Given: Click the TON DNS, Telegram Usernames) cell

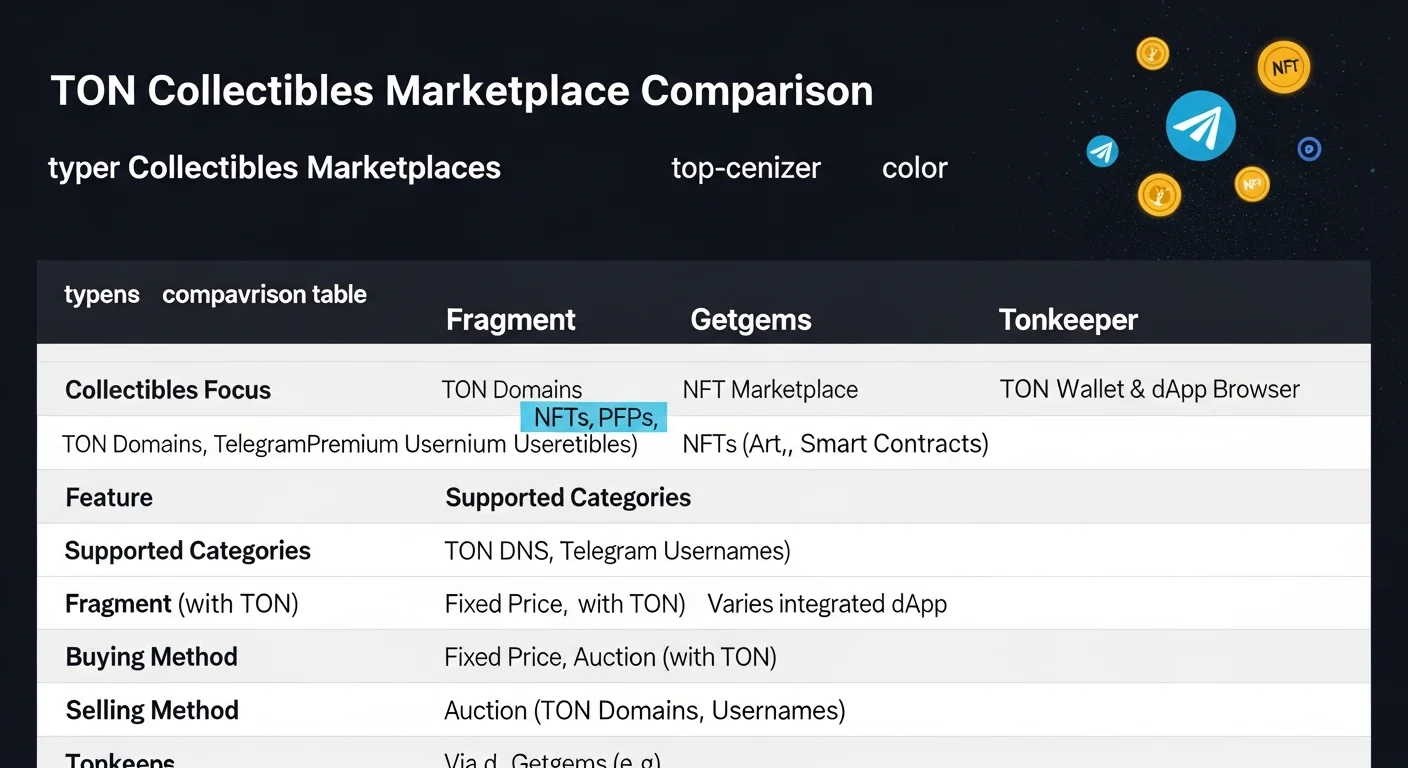Looking at the screenshot, I should [x=618, y=551].
